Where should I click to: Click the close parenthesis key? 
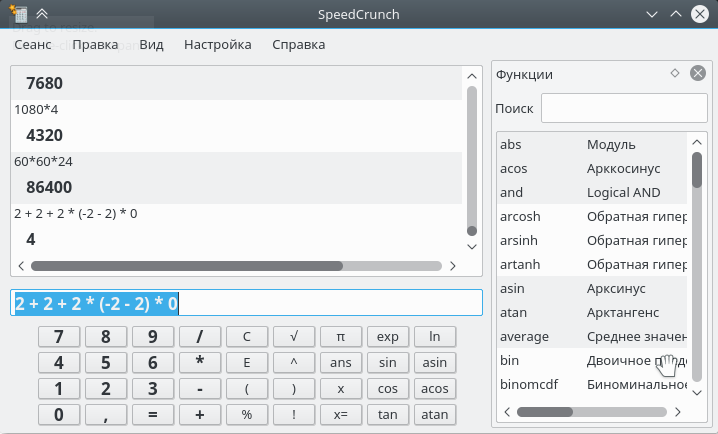pyautogui.click(x=294, y=389)
